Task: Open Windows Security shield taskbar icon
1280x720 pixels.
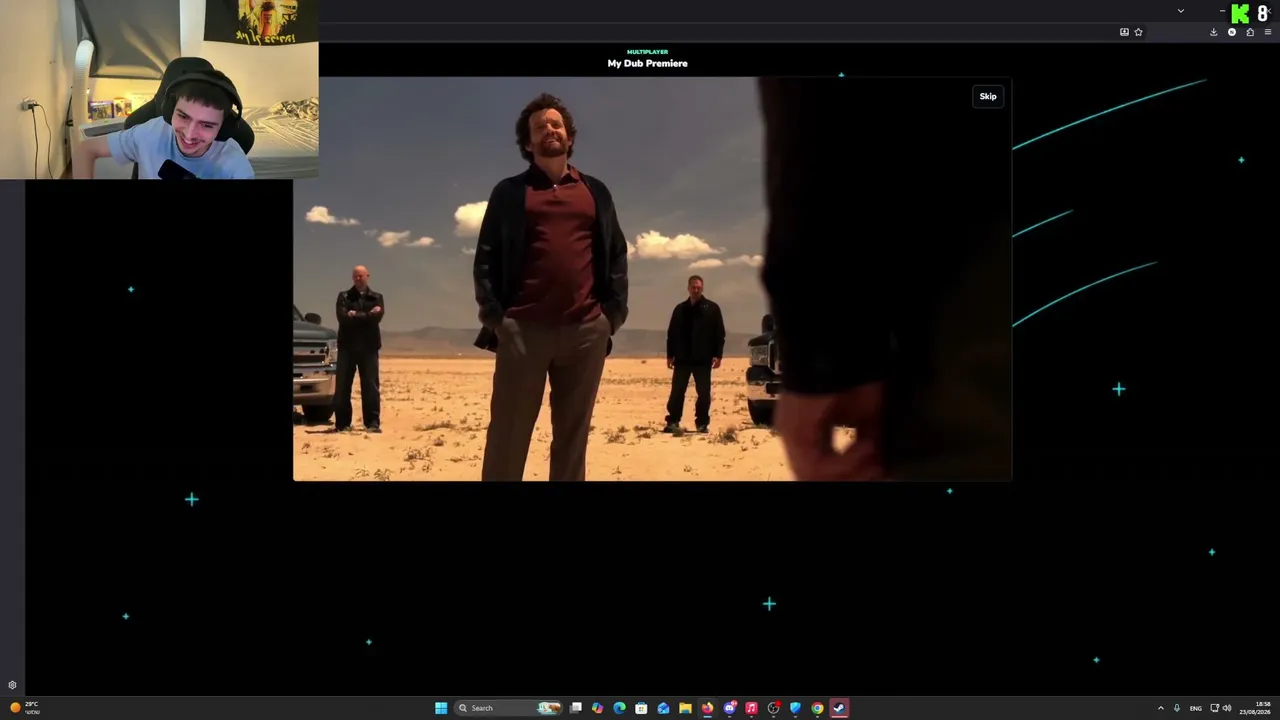Action: tap(795, 708)
